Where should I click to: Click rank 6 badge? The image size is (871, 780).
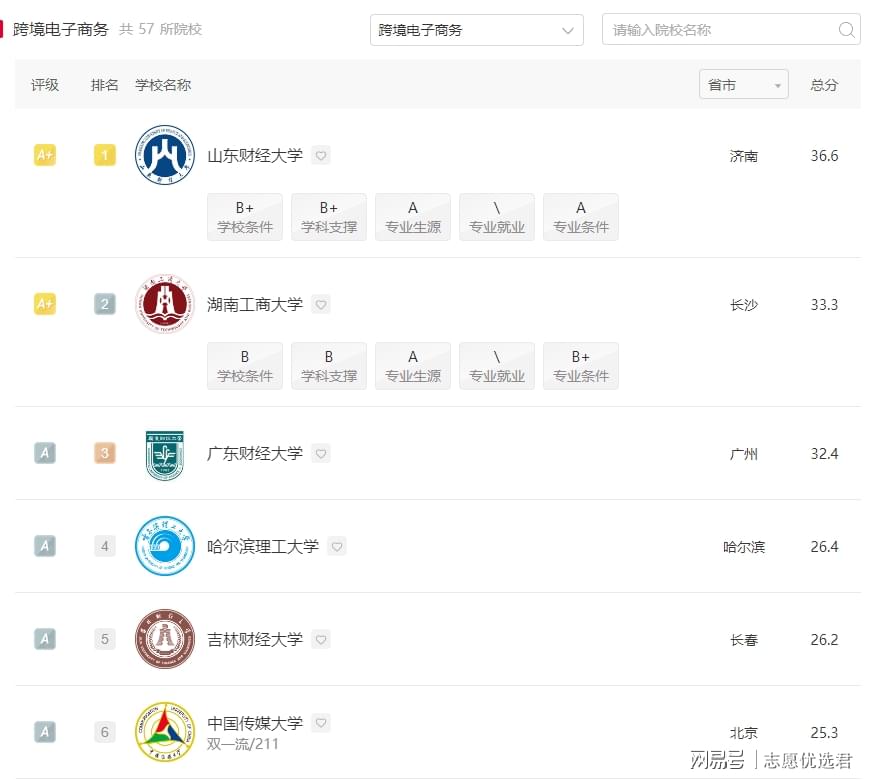pos(105,732)
